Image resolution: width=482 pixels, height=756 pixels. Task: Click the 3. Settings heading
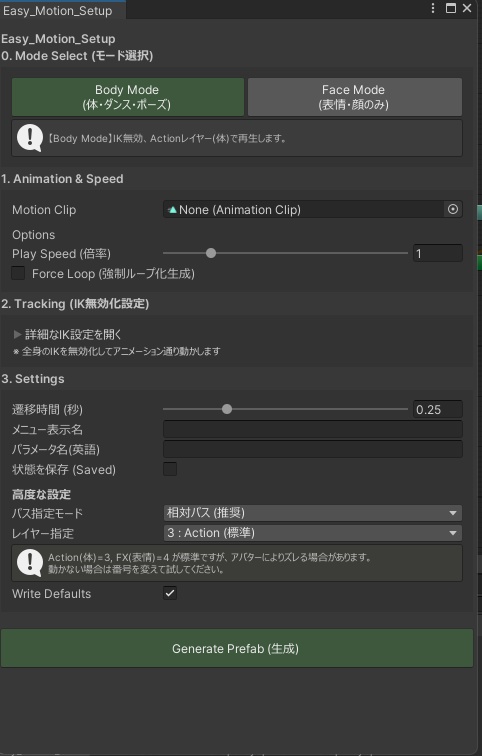coord(33,379)
